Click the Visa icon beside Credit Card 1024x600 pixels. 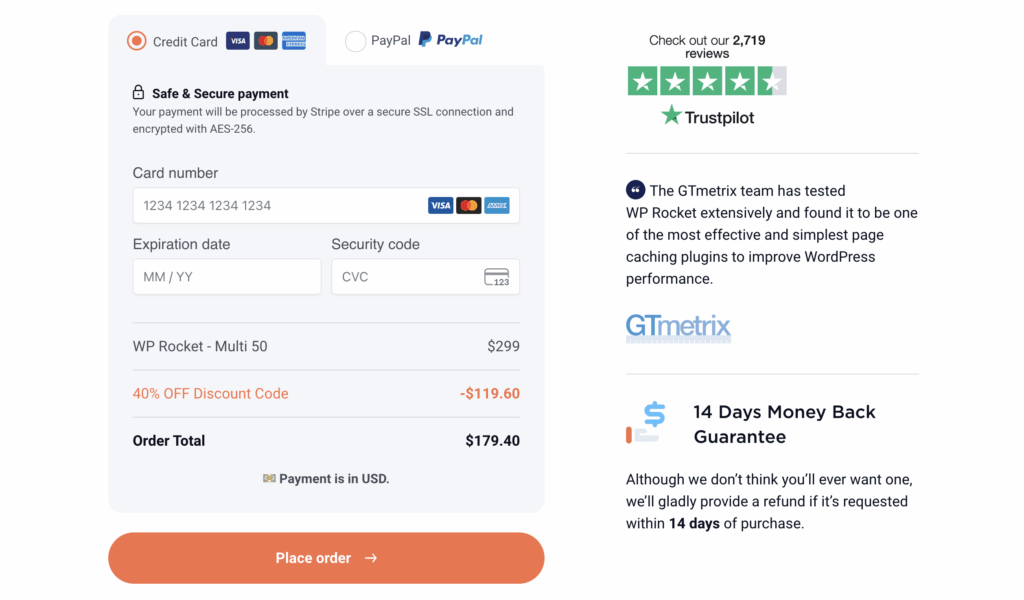point(237,41)
